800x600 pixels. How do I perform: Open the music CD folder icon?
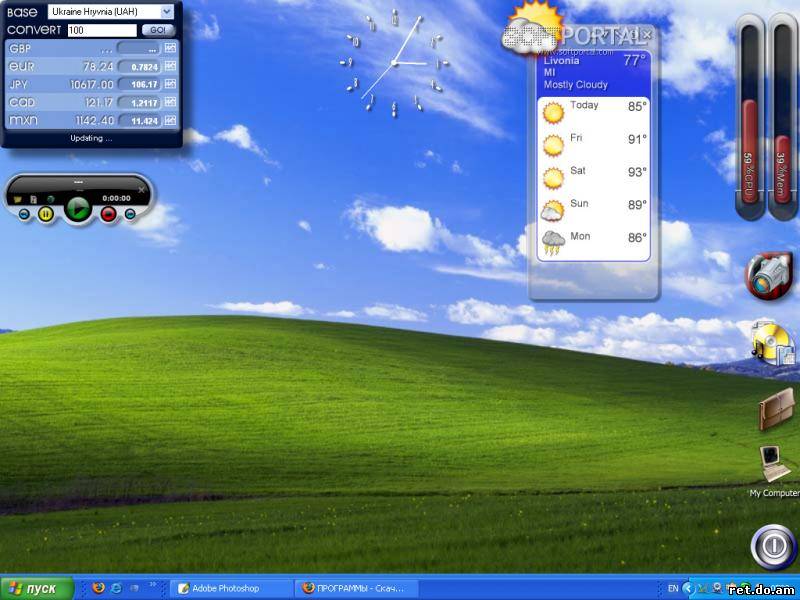(x=771, y=342)
